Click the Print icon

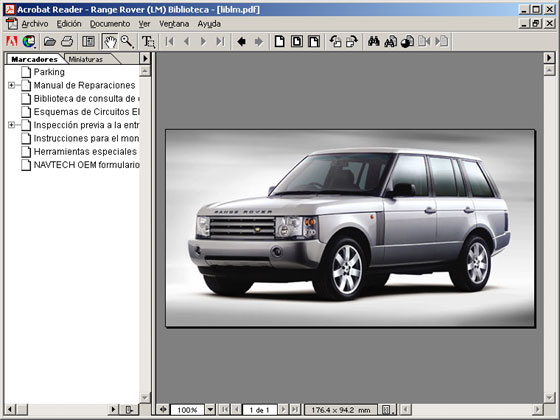tap(67, 41)
